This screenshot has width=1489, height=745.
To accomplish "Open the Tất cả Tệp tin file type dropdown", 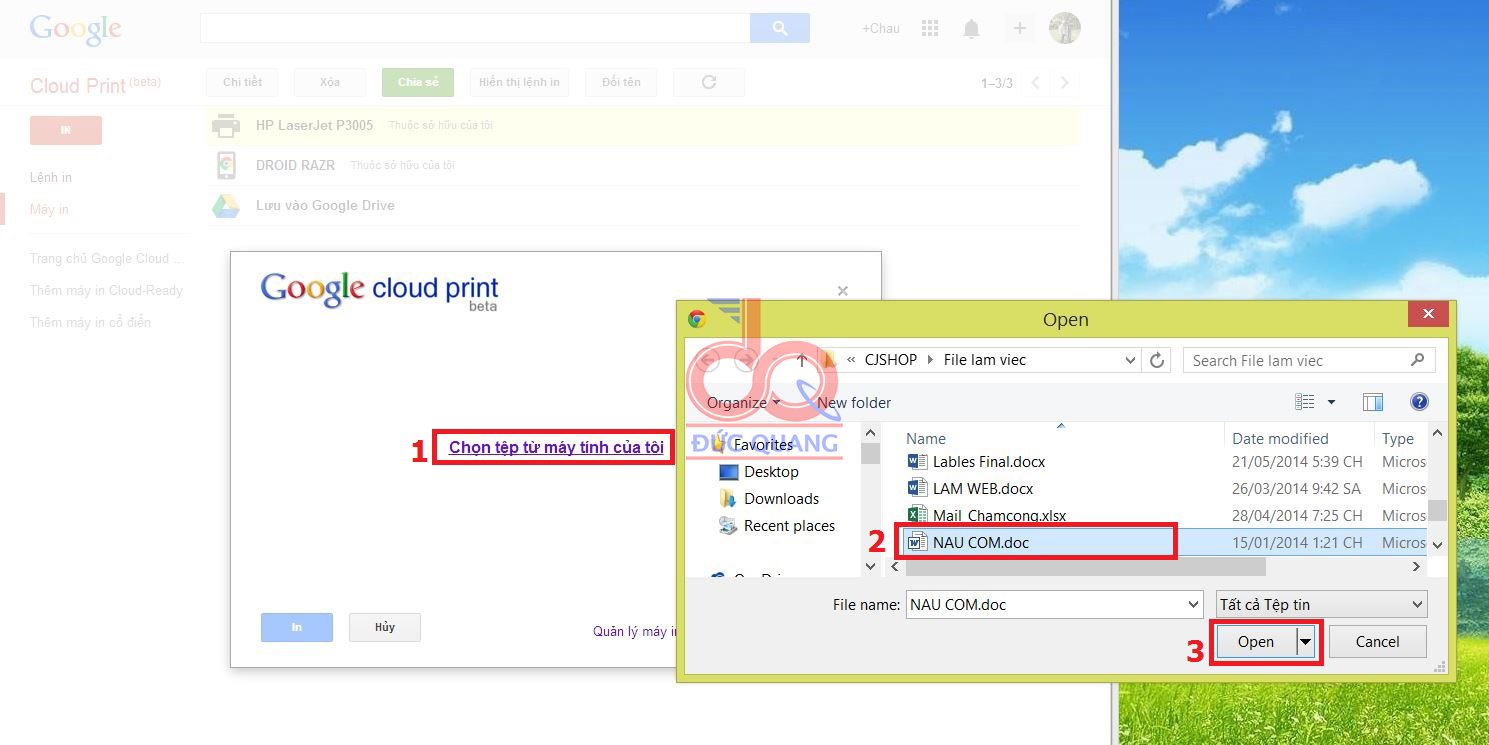I will pos(1321,605).
